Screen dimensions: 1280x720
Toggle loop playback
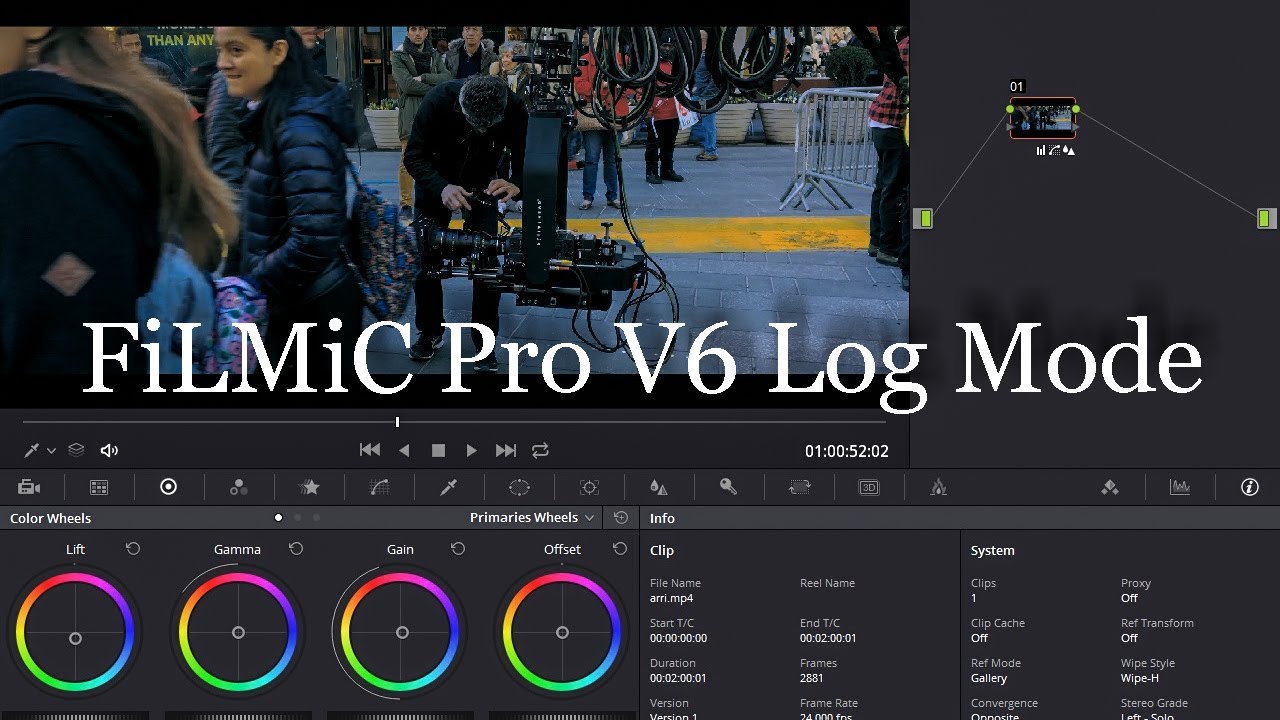(x=540, y=451)
